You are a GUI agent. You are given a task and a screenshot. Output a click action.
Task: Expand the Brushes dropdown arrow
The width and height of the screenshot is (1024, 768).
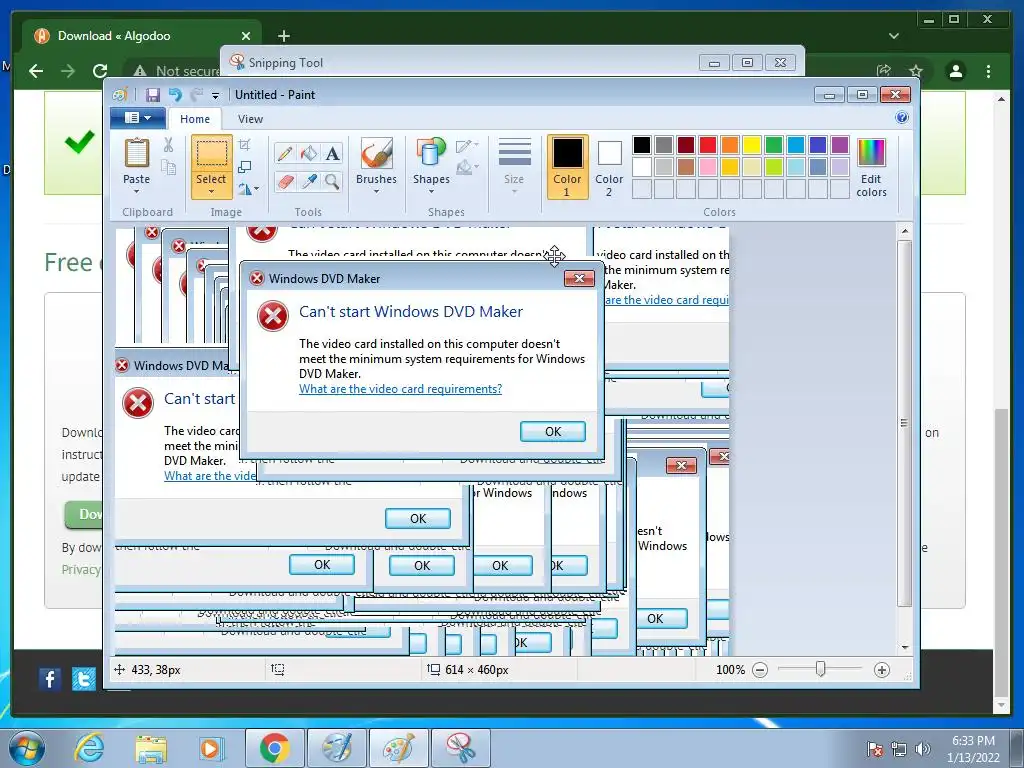pos(377,192)
